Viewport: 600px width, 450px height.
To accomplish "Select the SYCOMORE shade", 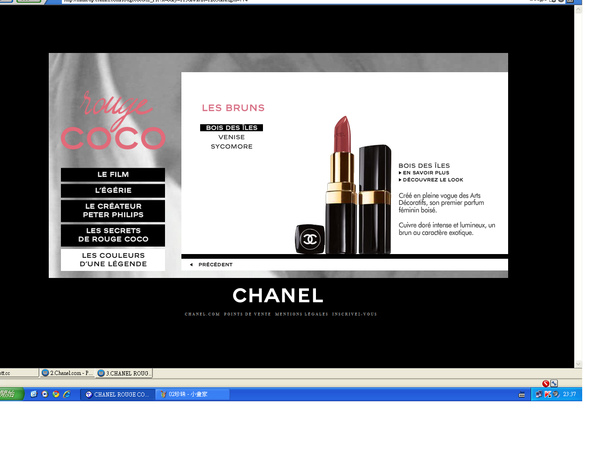I will [x=232, y=147].
